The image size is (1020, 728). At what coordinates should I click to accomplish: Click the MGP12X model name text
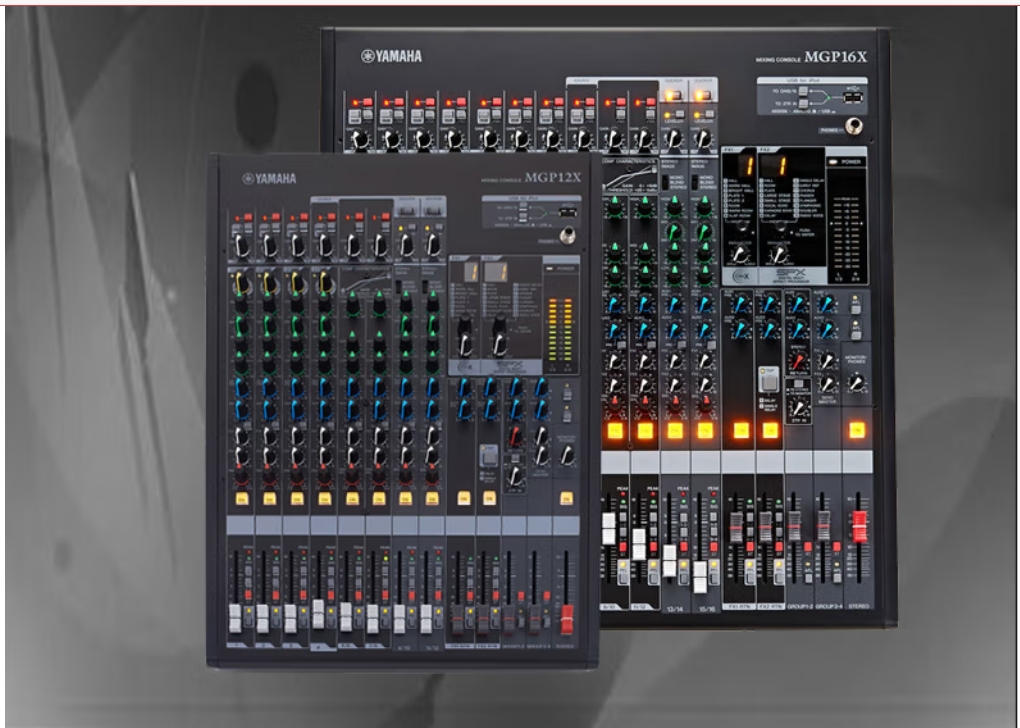[552, 177]
